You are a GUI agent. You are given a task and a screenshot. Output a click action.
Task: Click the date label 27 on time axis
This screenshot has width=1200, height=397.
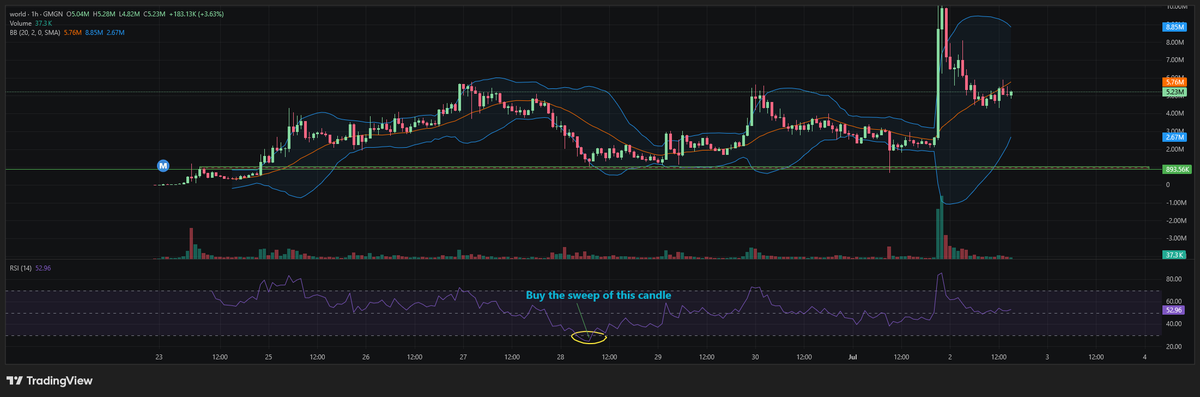463,356
